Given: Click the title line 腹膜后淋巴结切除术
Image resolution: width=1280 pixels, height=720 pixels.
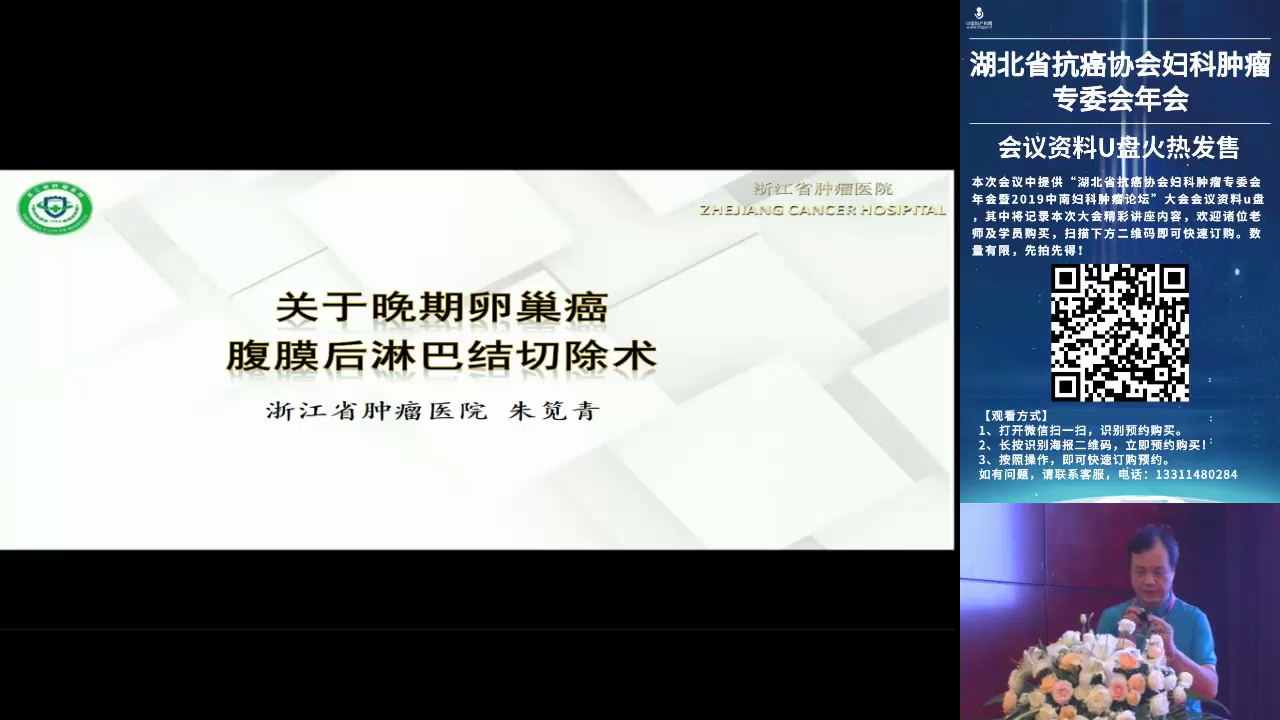Looking at the screenshot, I should click(x=441, y=356).
